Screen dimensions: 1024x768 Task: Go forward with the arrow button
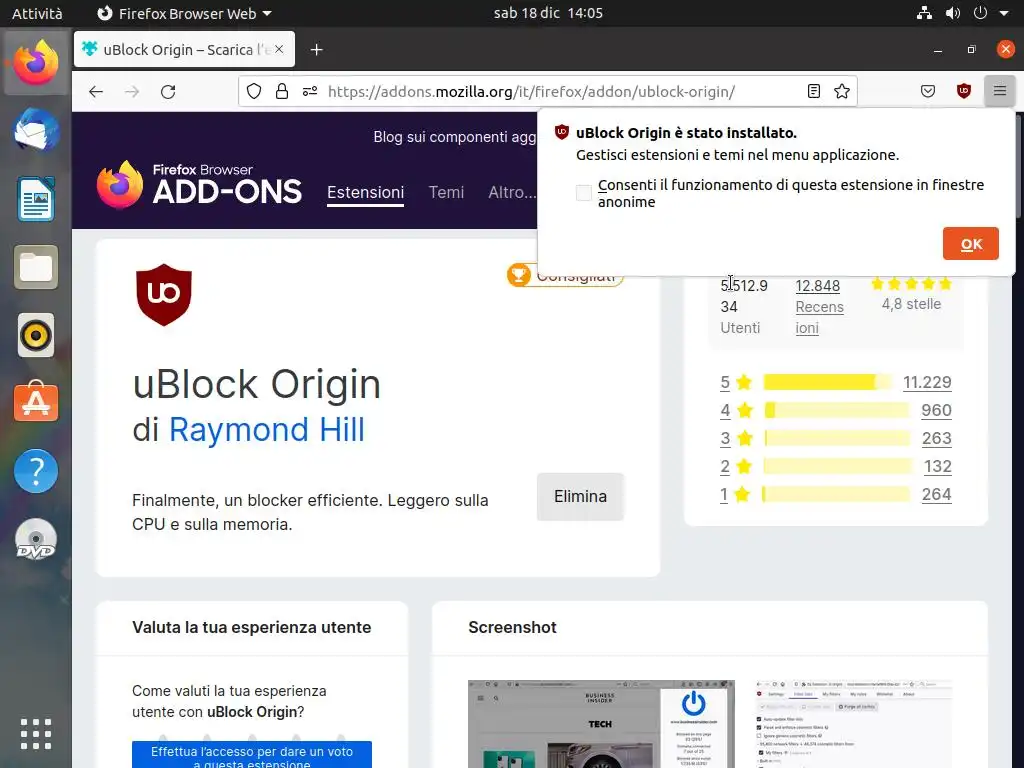pyautogui.click(x=132, y=91)
